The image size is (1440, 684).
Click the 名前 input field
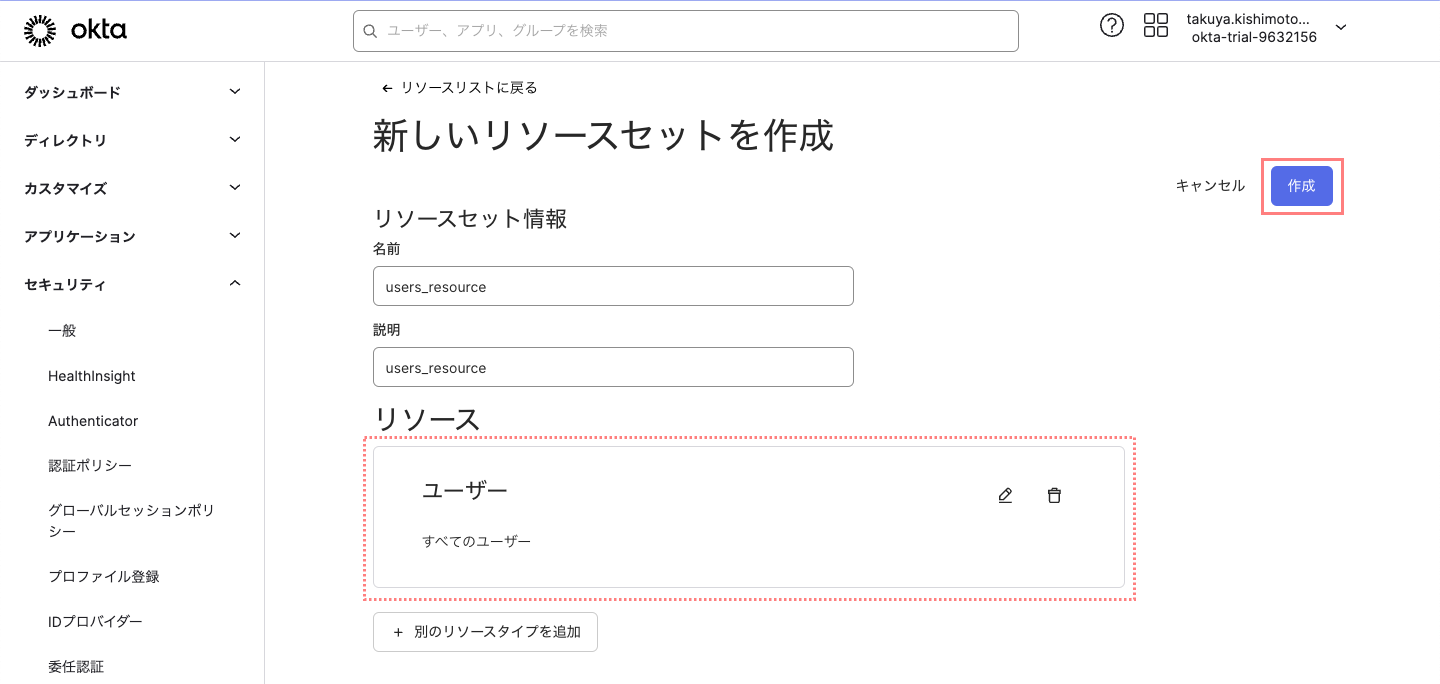612,286
